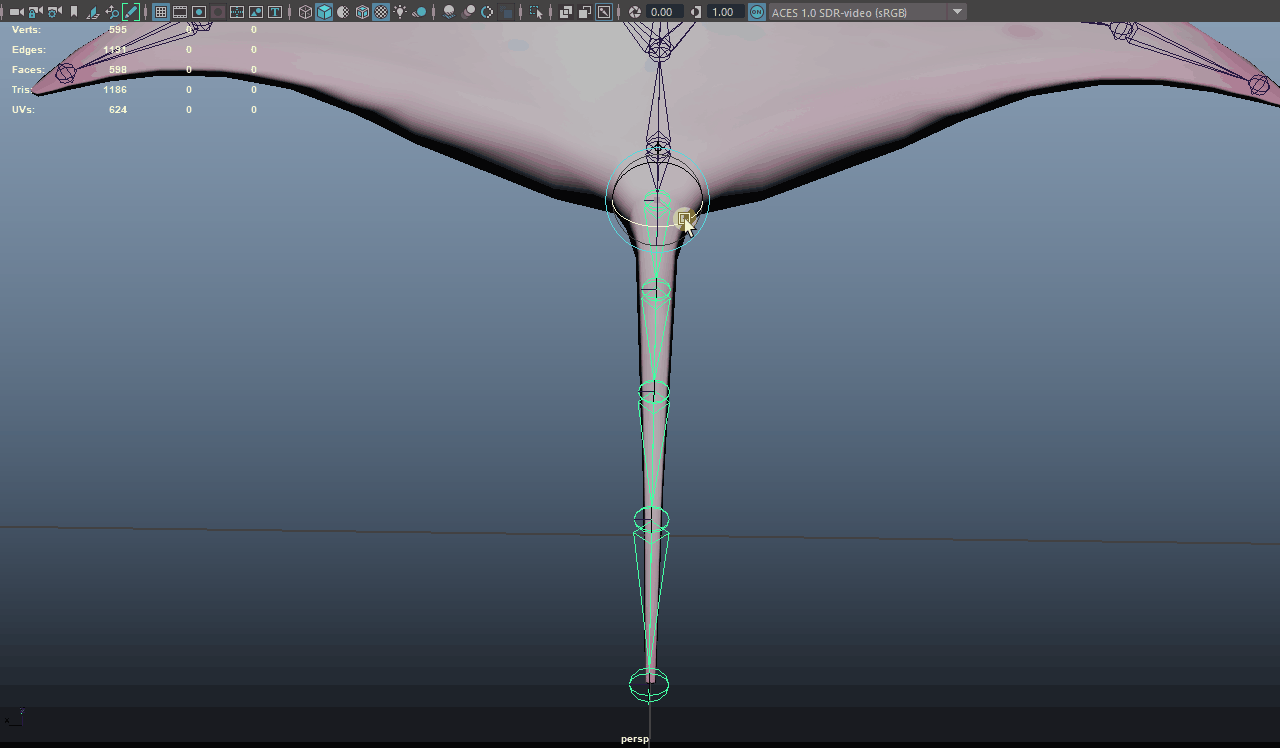The width and height of the screenshot is (1280, 748).
Task: Toggle the Film Gate overlay
Action: pyautogui.click(x=180, y=12)
